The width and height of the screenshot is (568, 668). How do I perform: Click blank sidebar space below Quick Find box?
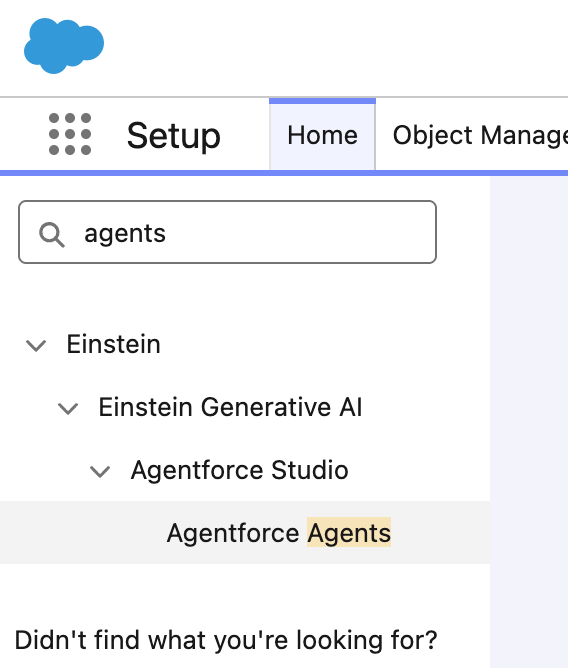pos(245,294)
